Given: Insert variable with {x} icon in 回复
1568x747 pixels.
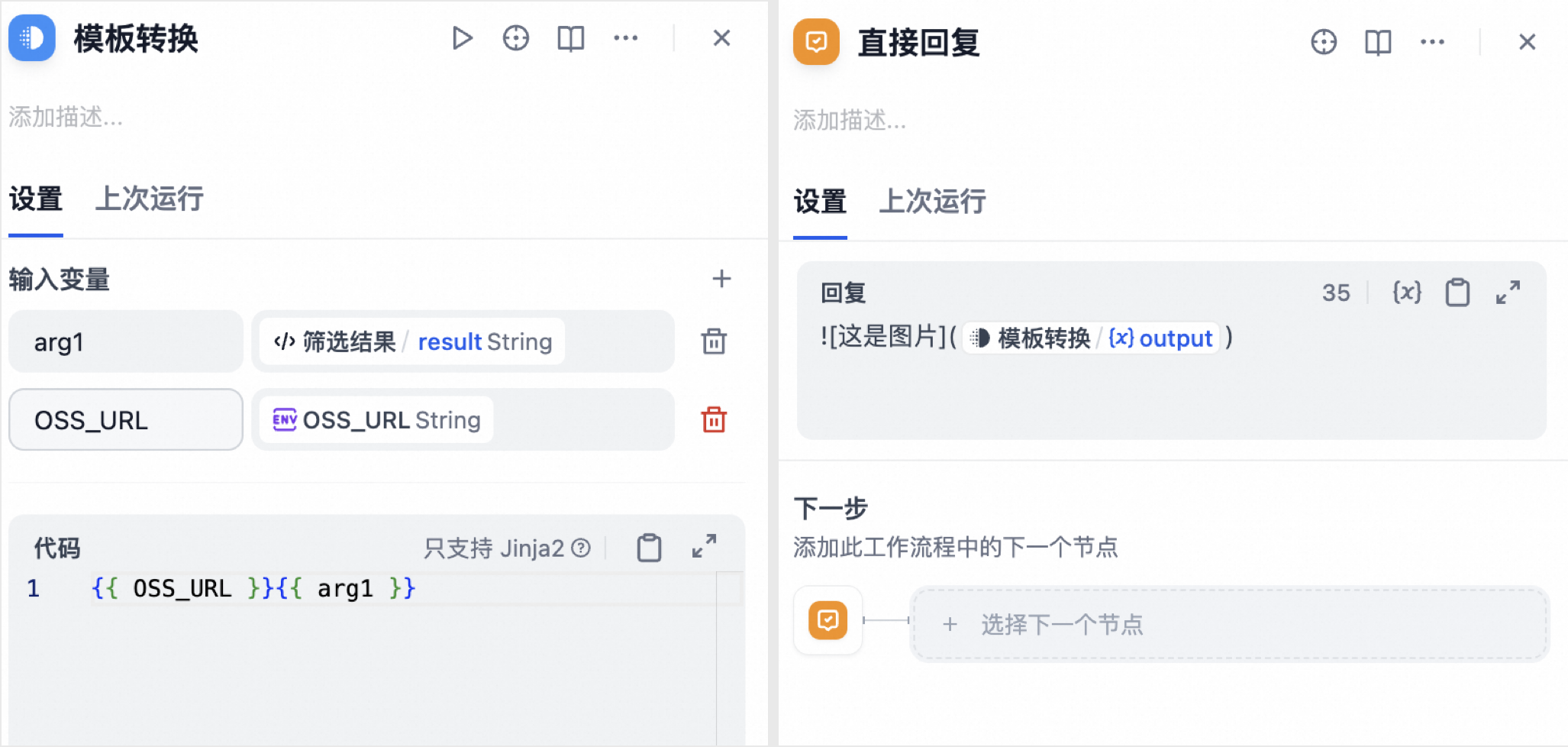Looking at the screenshot, I should 1407,292.
